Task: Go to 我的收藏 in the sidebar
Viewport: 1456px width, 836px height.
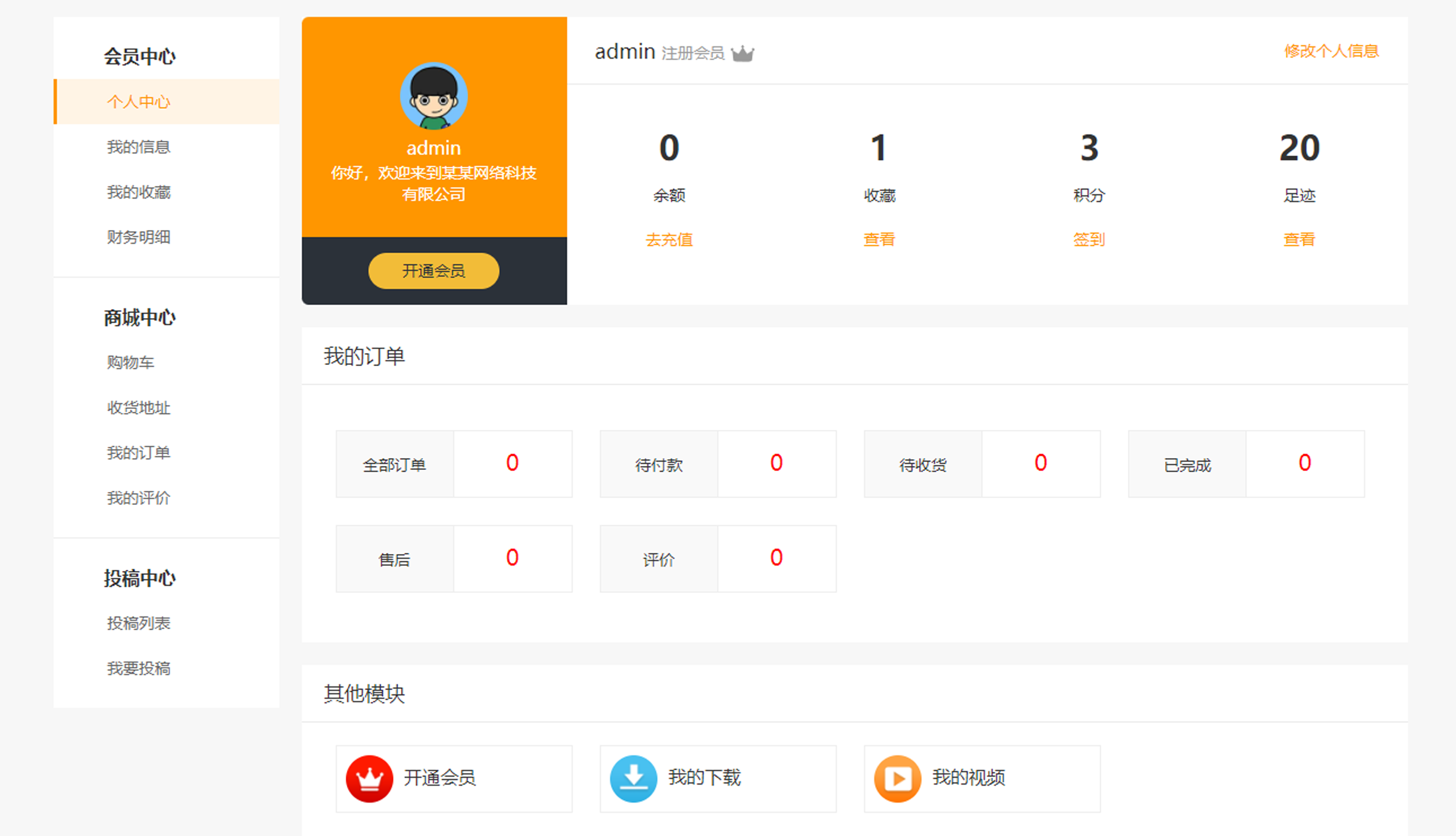Action: point(138,192)
